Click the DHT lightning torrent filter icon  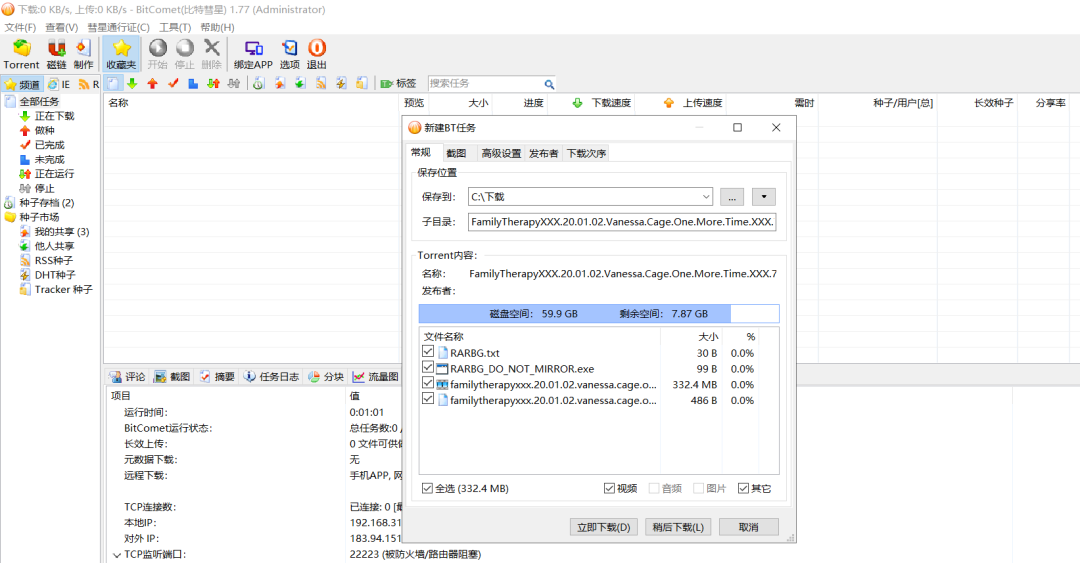pos(341,83)
